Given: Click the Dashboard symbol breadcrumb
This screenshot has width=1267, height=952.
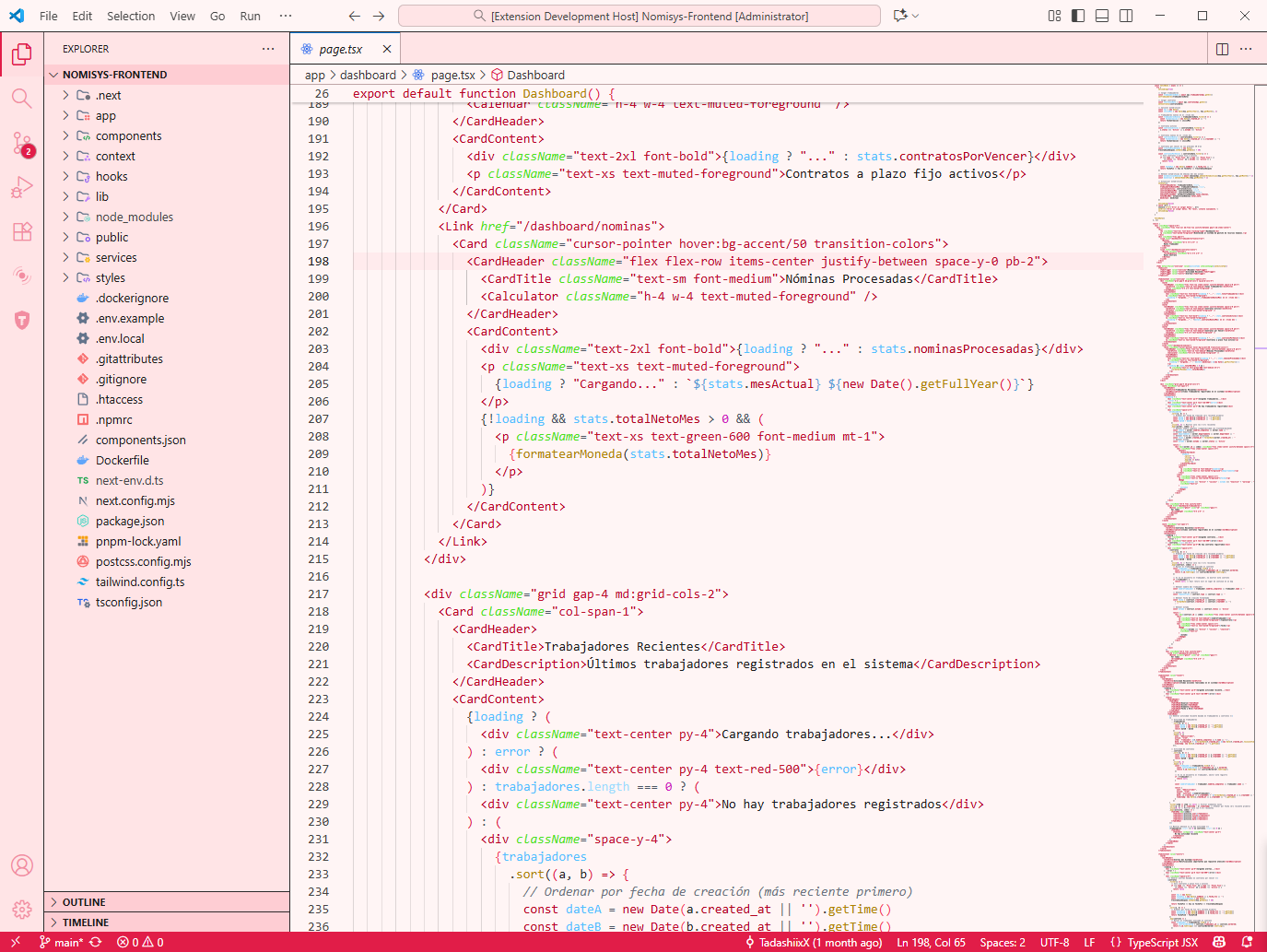Looking at the screenshot, I should 528,75.
